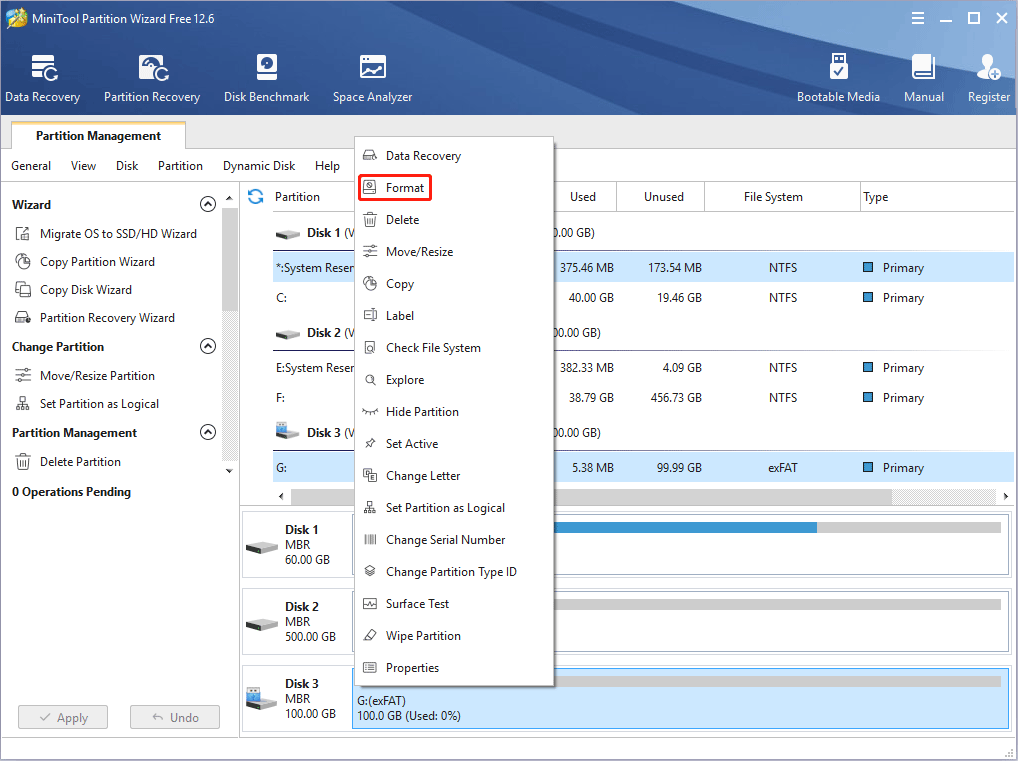
Task: Click the Apply button
Action: pos(63,717)
